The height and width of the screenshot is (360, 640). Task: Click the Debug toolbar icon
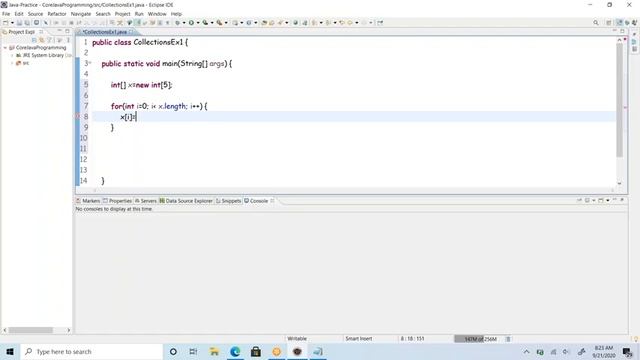point(178,22)
